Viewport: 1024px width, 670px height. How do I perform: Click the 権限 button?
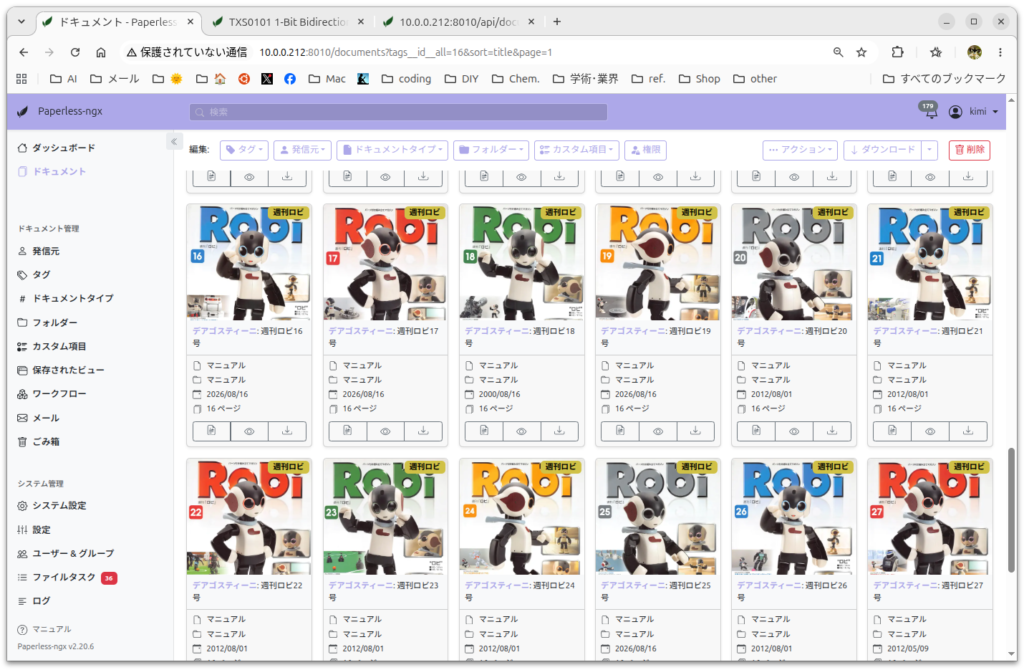(646, 150)
